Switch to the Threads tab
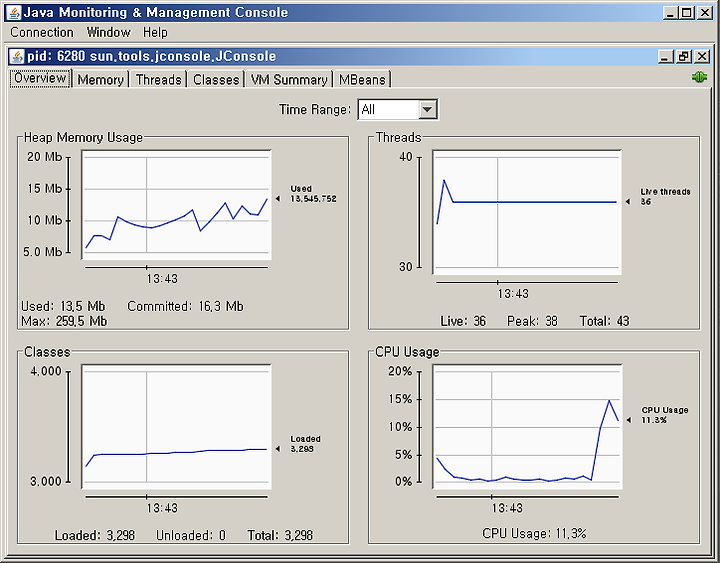Screen dimensions: 720x563 coord(158,79)
